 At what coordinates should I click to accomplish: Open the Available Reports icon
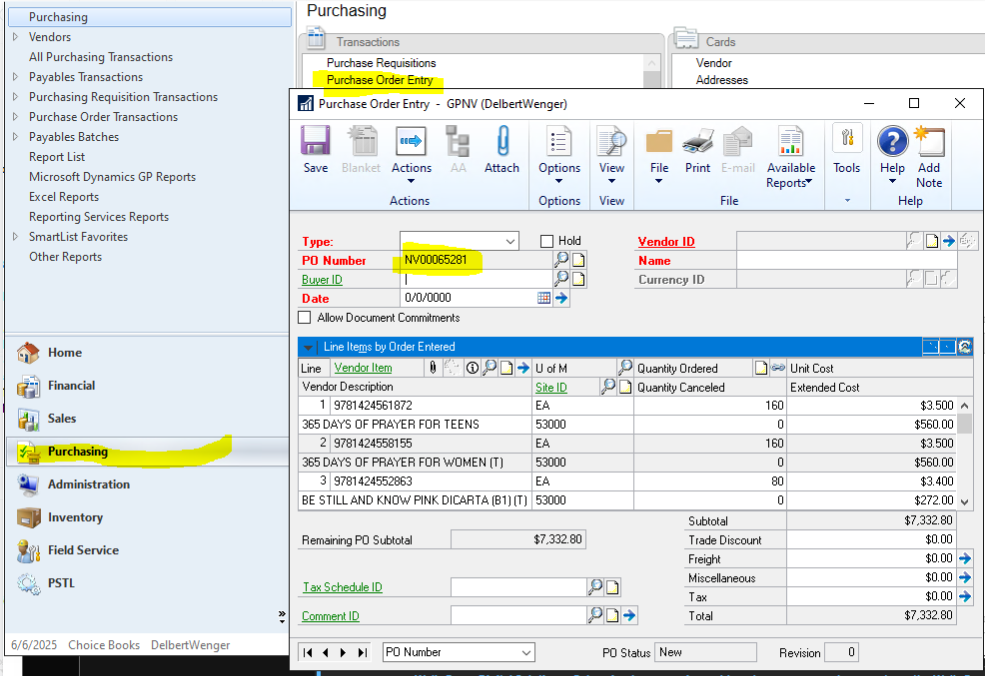pos(790,141)
